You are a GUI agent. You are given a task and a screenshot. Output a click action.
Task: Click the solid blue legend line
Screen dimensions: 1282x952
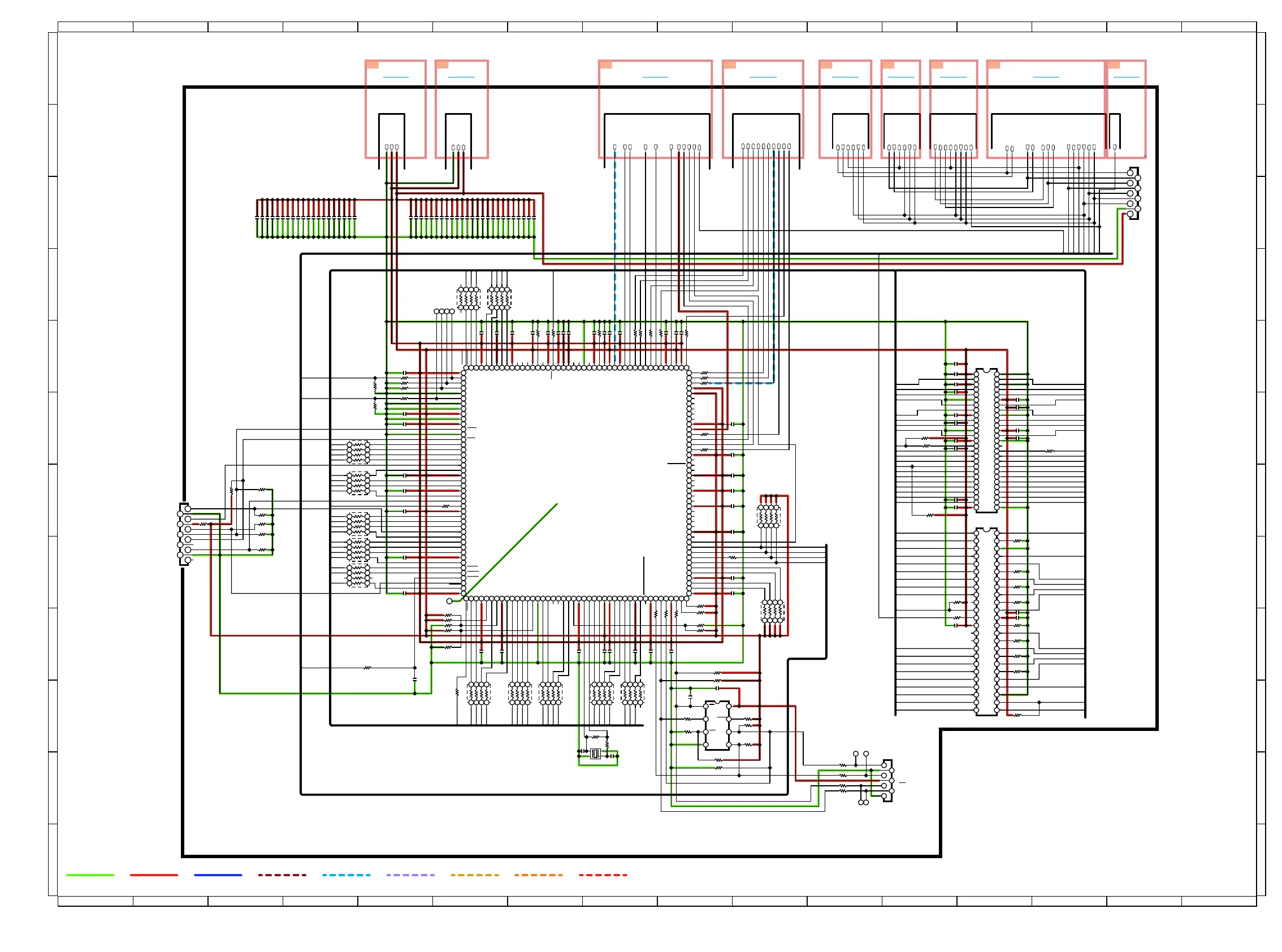point(218,875)
